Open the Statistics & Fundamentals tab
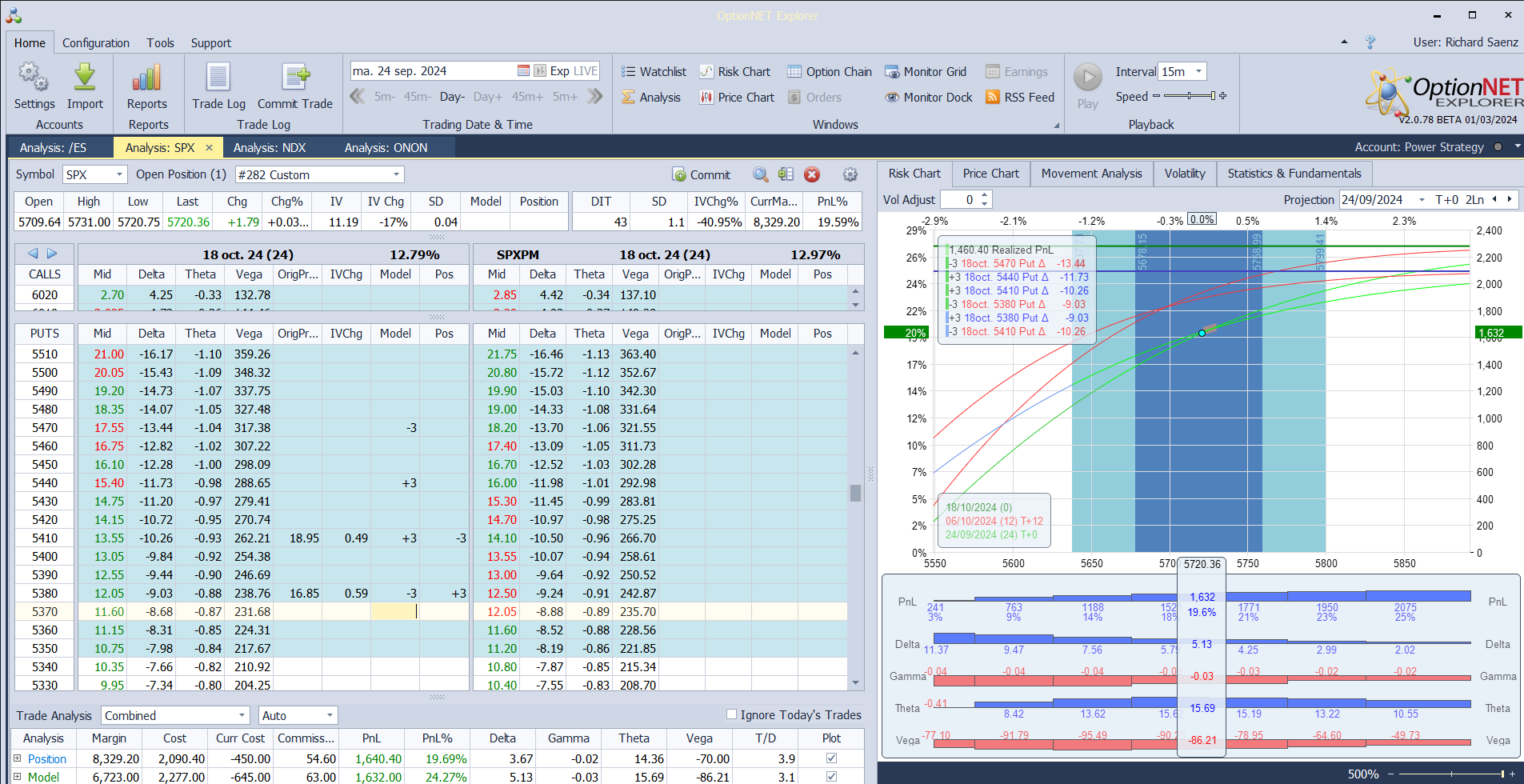 click(x=1294, y=174)
